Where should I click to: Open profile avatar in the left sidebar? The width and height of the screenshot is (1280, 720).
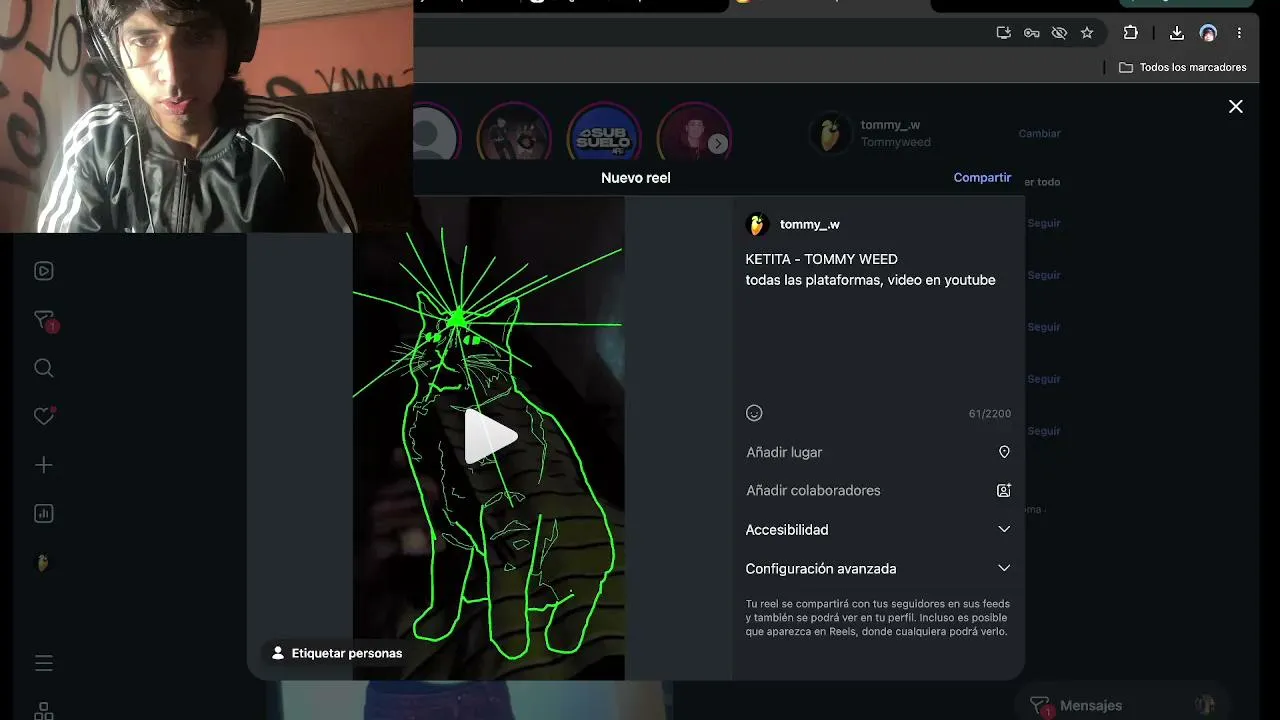(x=43, y=563)
